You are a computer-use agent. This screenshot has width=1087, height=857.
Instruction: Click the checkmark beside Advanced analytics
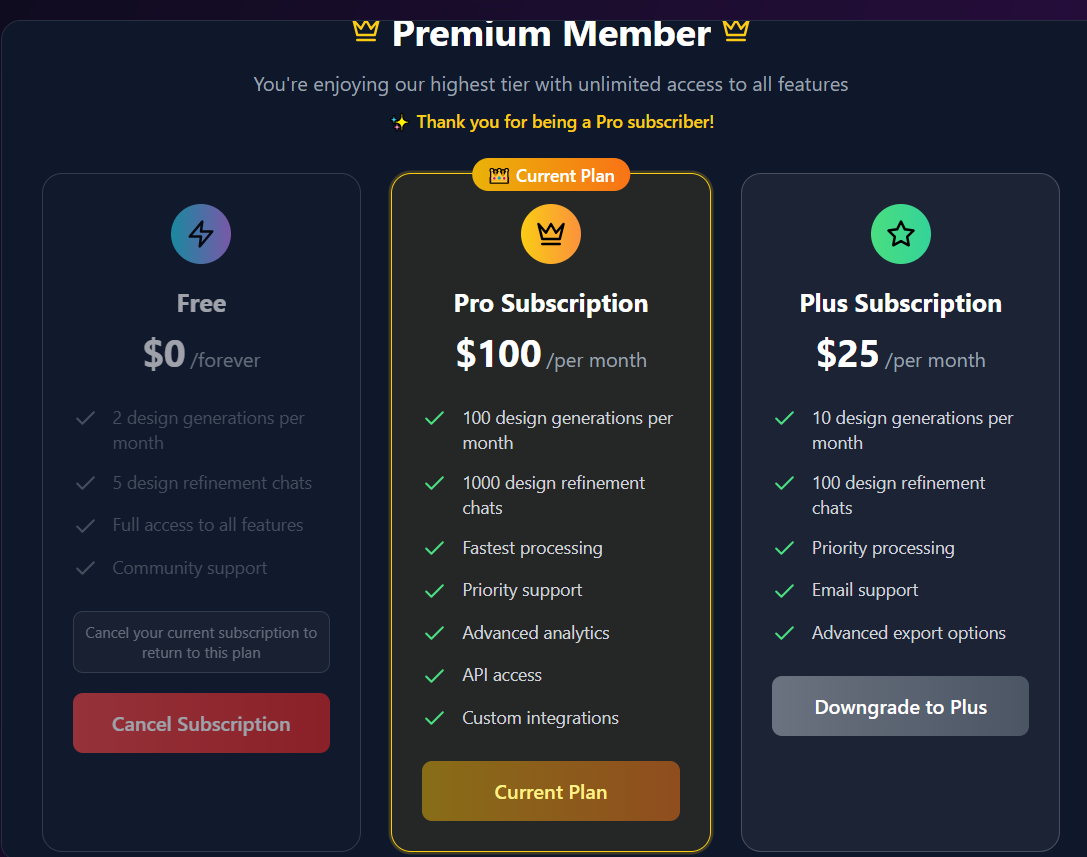434,633
